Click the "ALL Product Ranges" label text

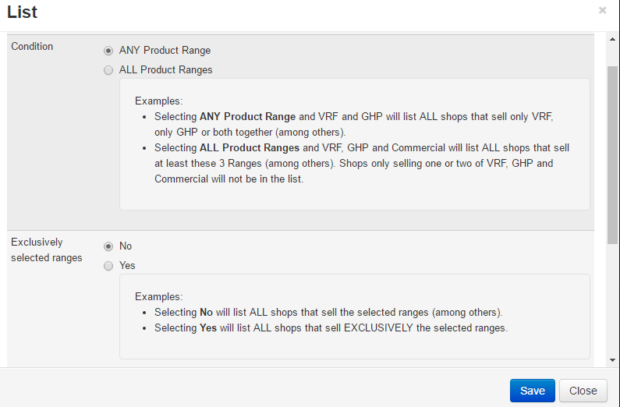(x=166, y=70)
